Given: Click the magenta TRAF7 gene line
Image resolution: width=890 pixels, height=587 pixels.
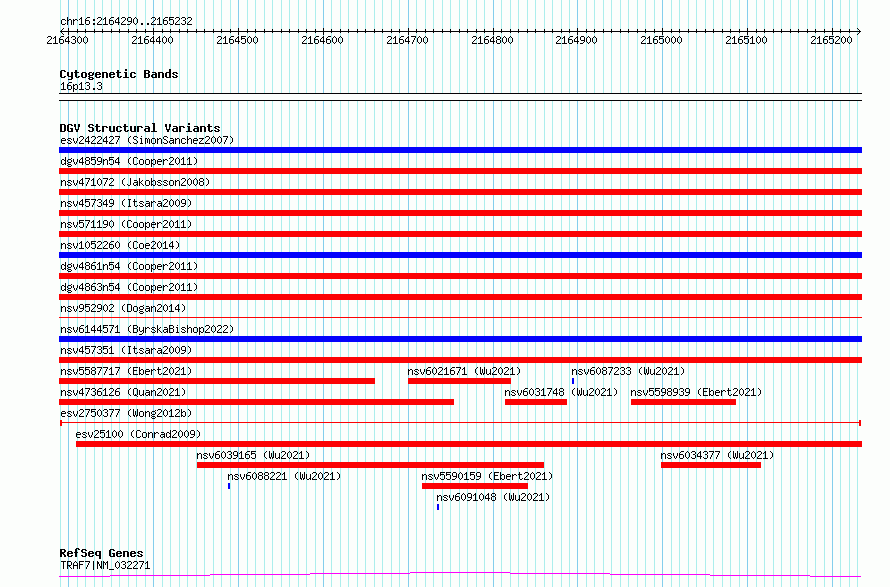Looking at the screenshot, I should pos(460,575).
